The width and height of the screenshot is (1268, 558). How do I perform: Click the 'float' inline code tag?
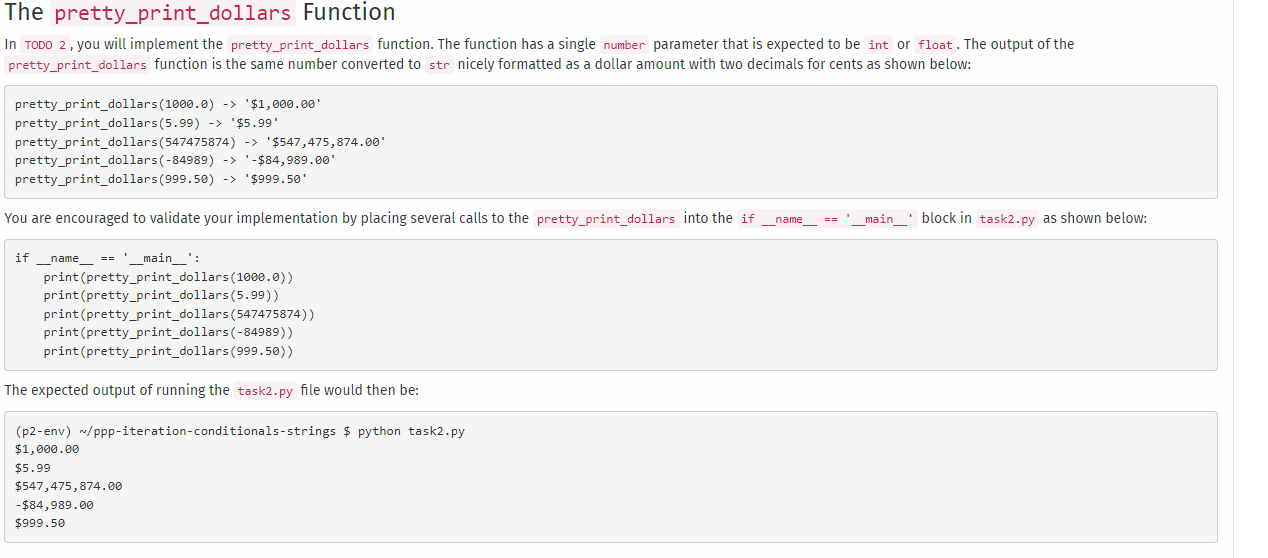click(x=935, y=45)
